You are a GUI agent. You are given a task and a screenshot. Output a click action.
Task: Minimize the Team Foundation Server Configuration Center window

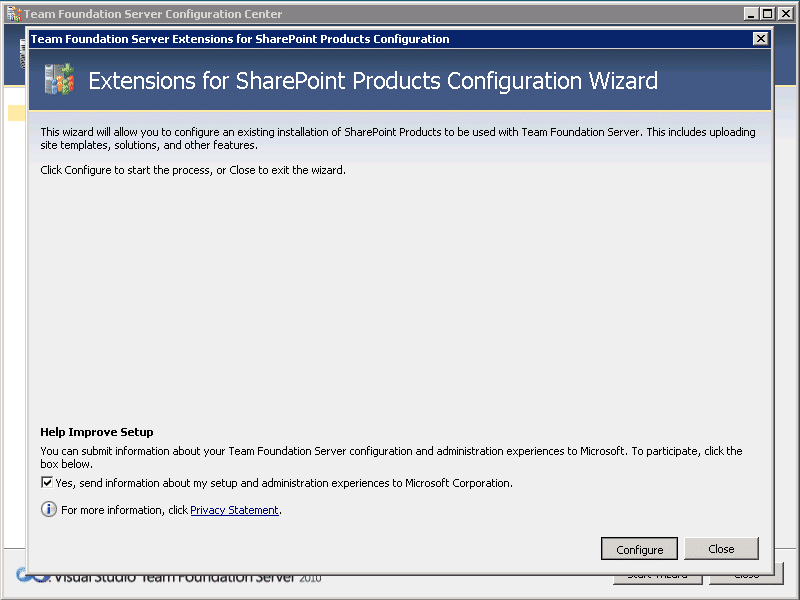(x=750, y=14)
